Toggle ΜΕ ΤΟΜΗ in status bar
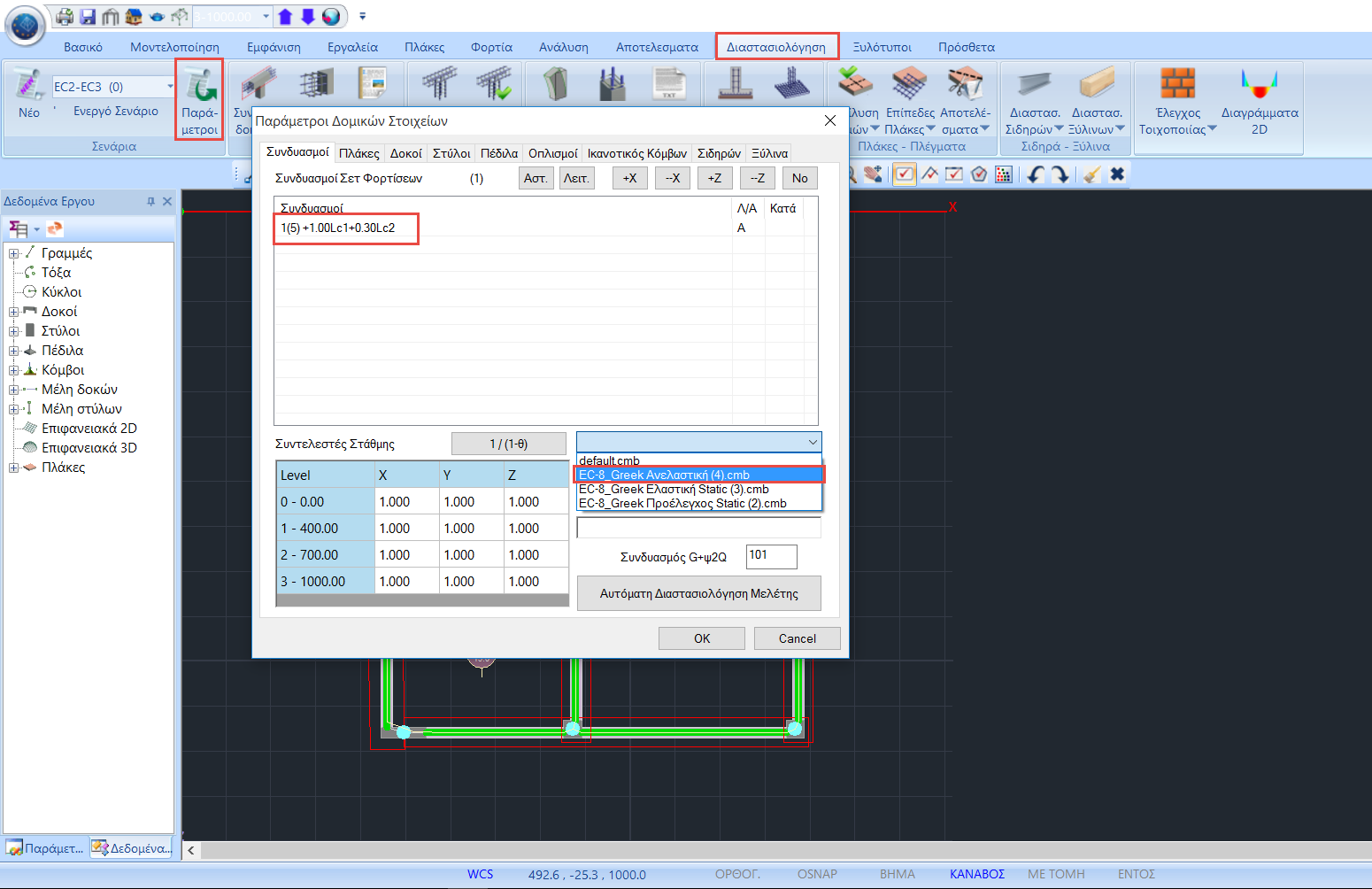This screenshot has width=1372, height=889. point(1056,874)
